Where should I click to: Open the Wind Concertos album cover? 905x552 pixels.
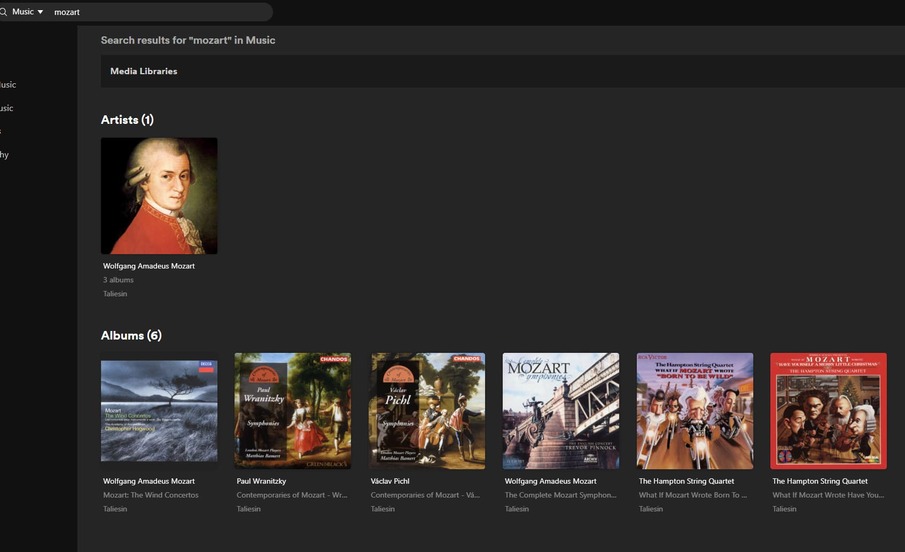coord(159,411)
